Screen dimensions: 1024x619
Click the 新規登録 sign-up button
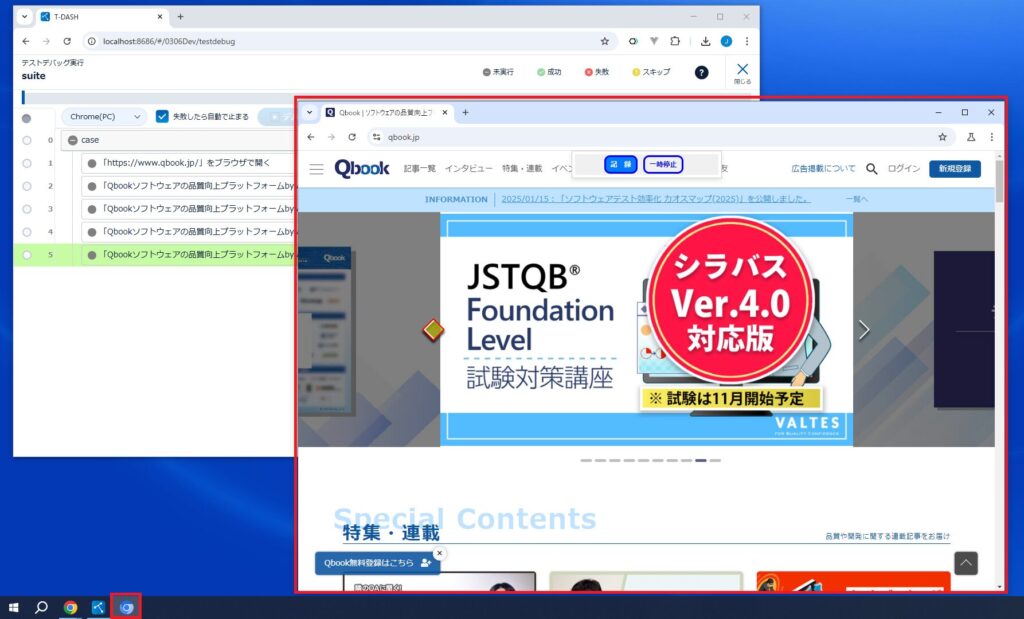coord(955,168)
